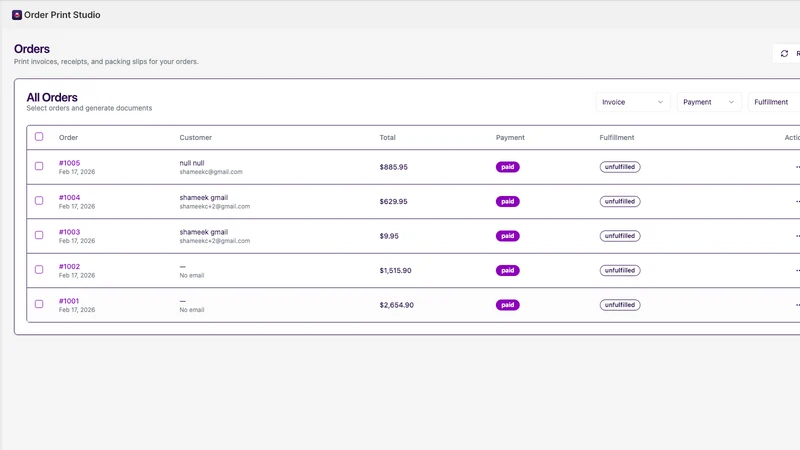Click the Orders page heading
Screen dimensions: 800x450
coord(32,49)
